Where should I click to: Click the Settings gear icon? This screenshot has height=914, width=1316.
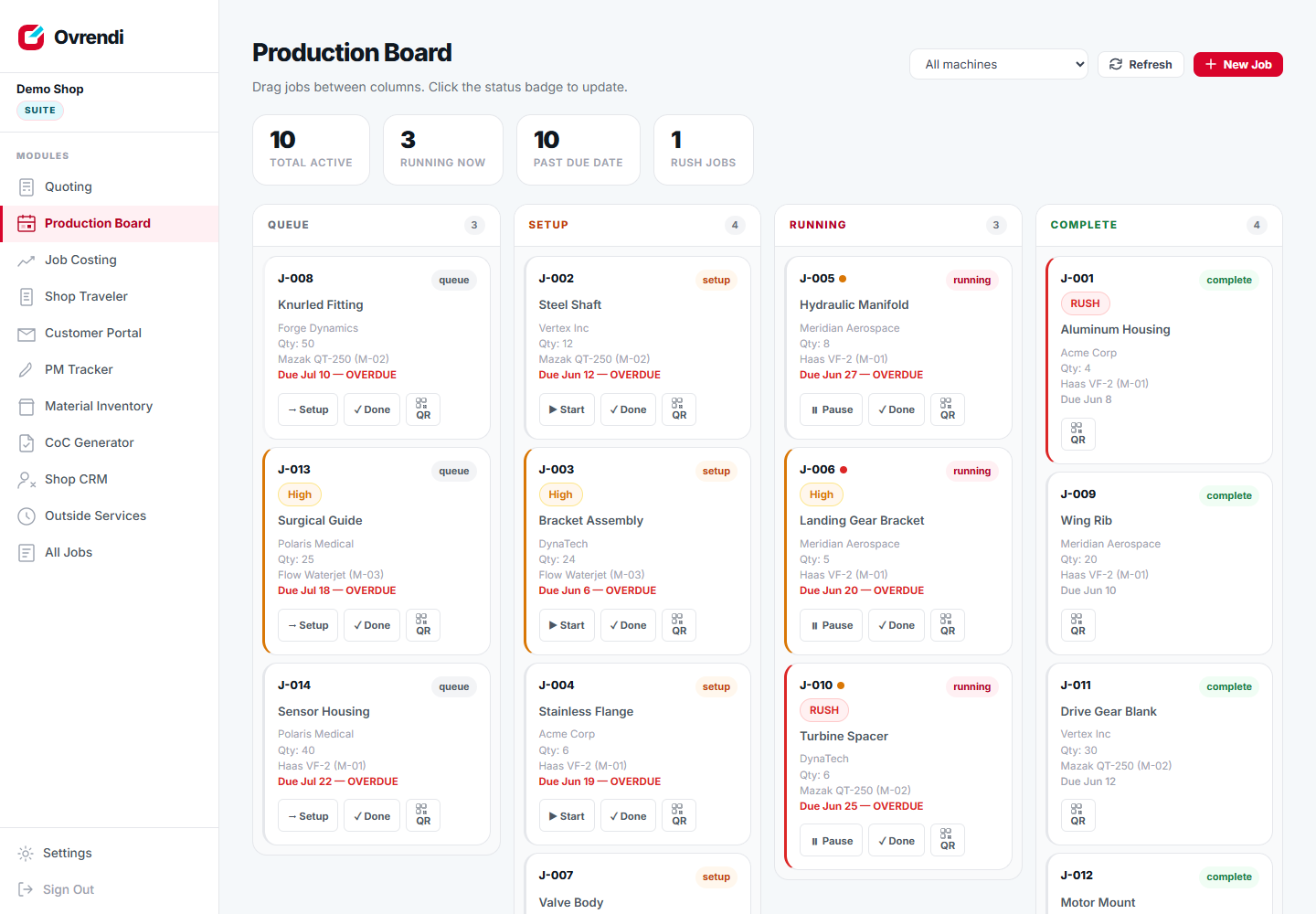coord(26,854)
